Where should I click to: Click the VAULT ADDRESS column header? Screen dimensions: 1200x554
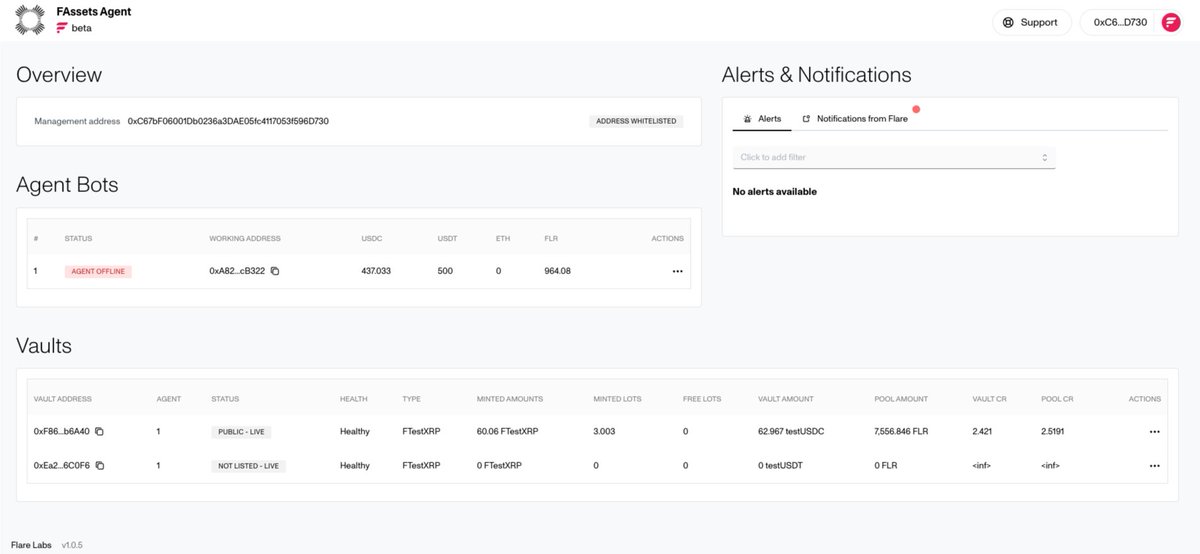(x=62, y=399)
